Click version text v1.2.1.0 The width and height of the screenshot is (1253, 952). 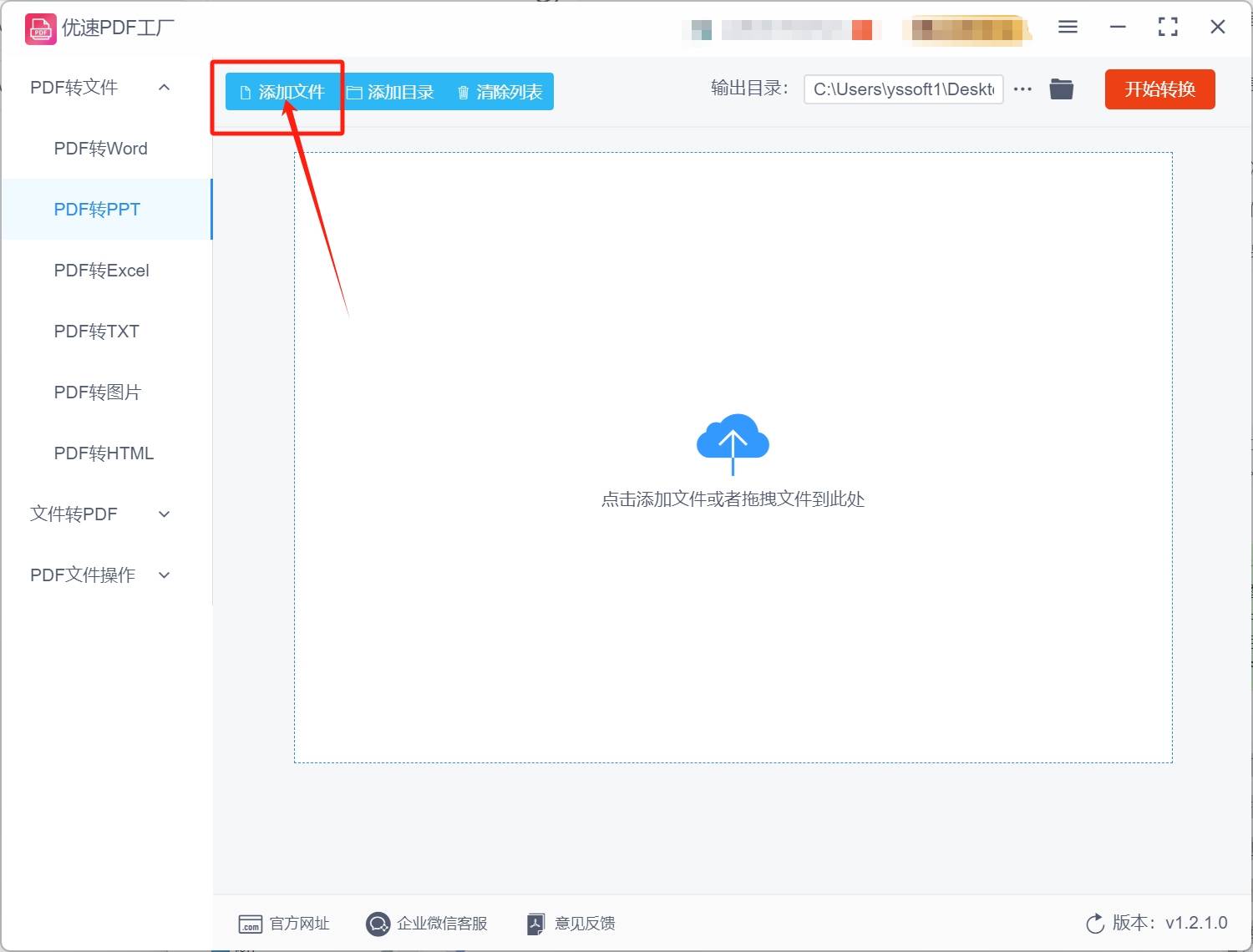click(x=1196, y=923)
